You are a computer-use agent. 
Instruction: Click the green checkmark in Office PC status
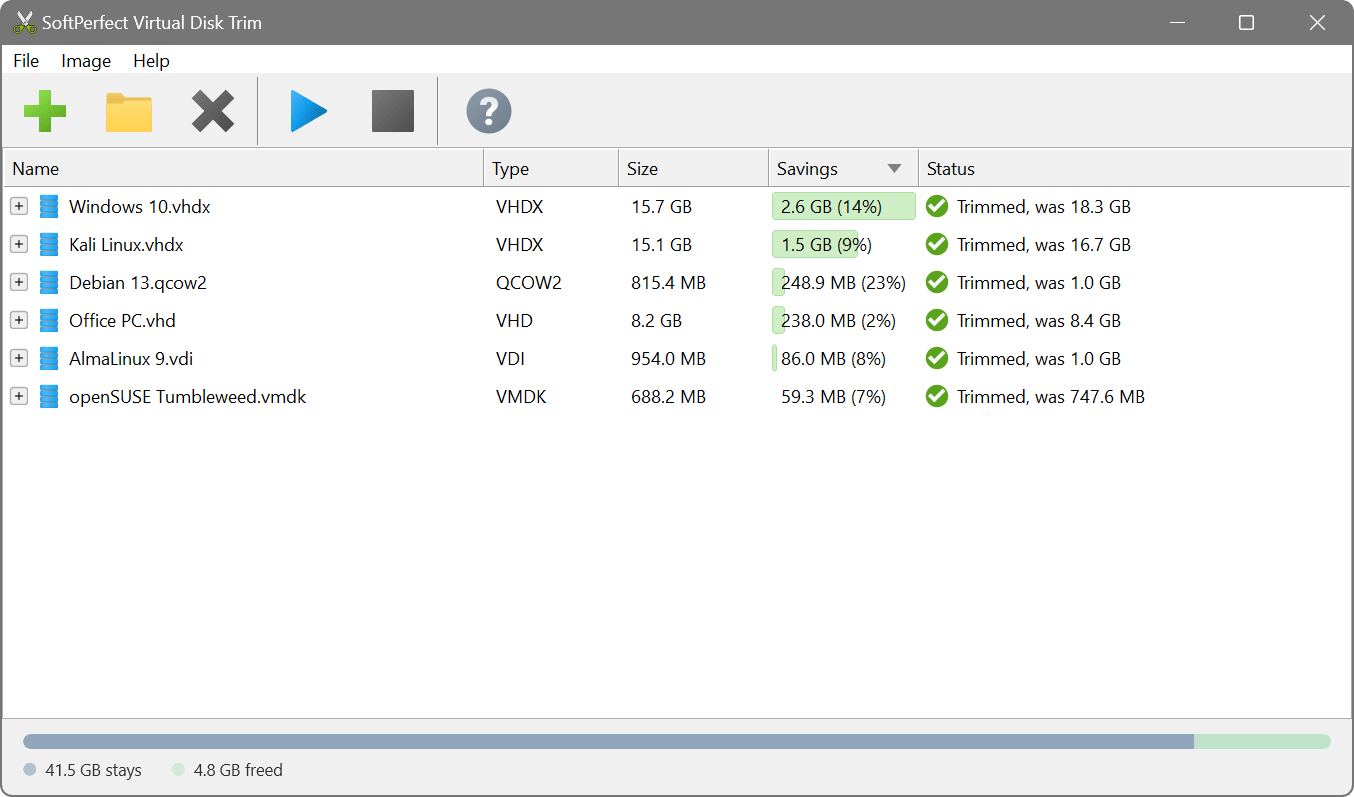pos(937,321)
